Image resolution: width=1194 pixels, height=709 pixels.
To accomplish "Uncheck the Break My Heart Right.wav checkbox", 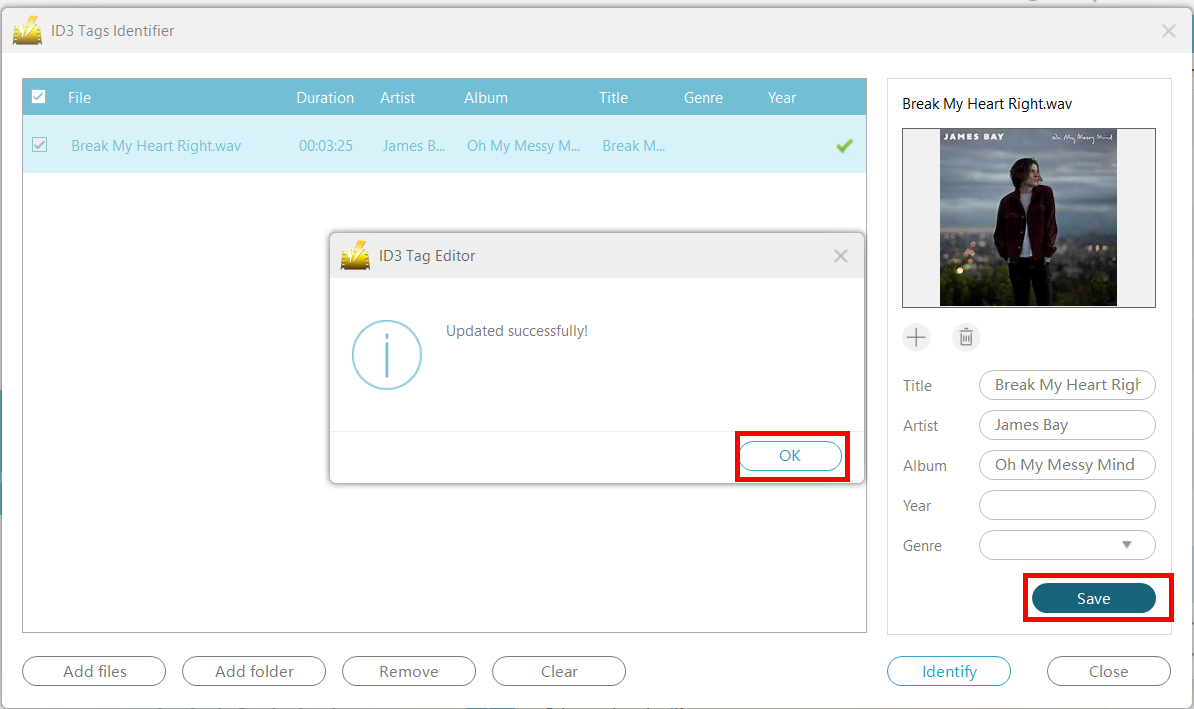I will click(x=40, y=145).
